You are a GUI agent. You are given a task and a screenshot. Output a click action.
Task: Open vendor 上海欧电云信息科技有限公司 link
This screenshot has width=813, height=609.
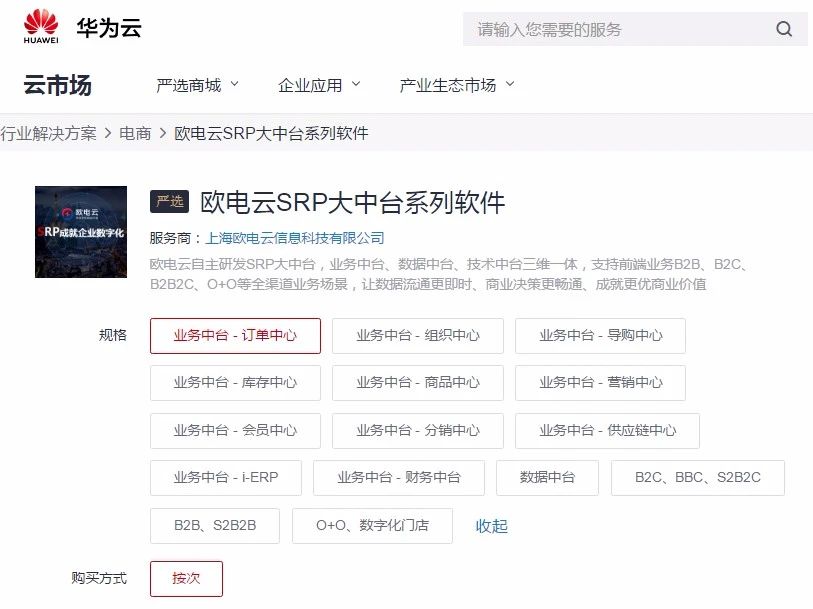click(295, 238)
